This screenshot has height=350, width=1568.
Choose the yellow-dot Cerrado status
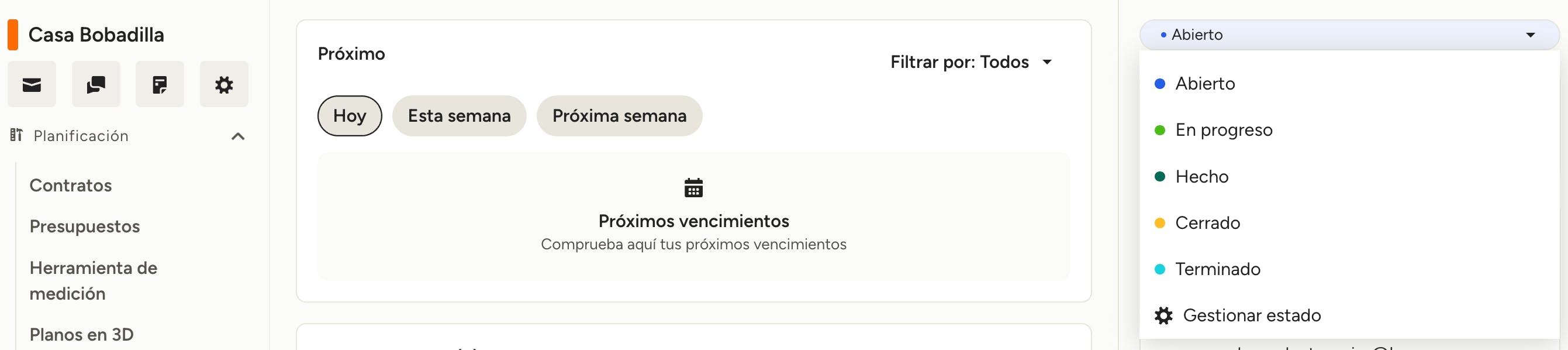point(1207,223)
